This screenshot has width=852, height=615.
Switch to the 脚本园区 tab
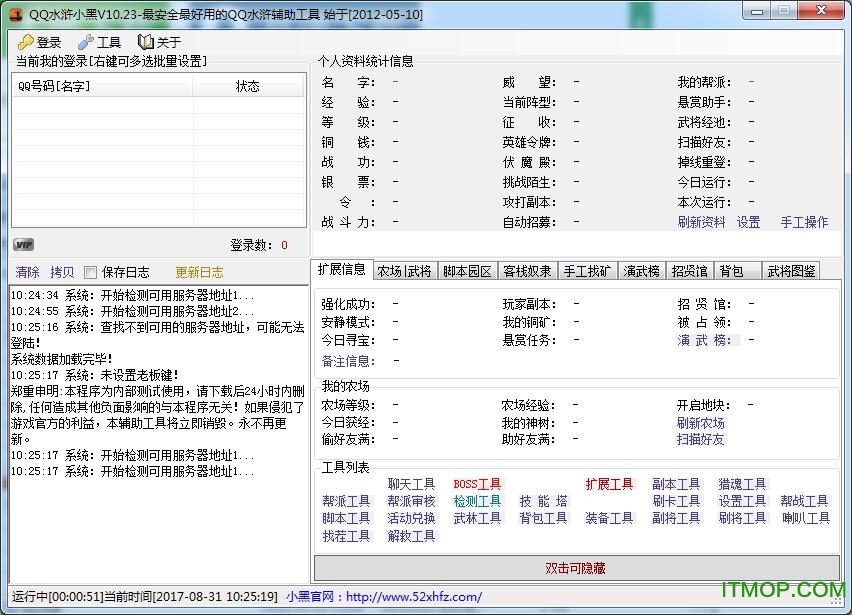[467, 271]
